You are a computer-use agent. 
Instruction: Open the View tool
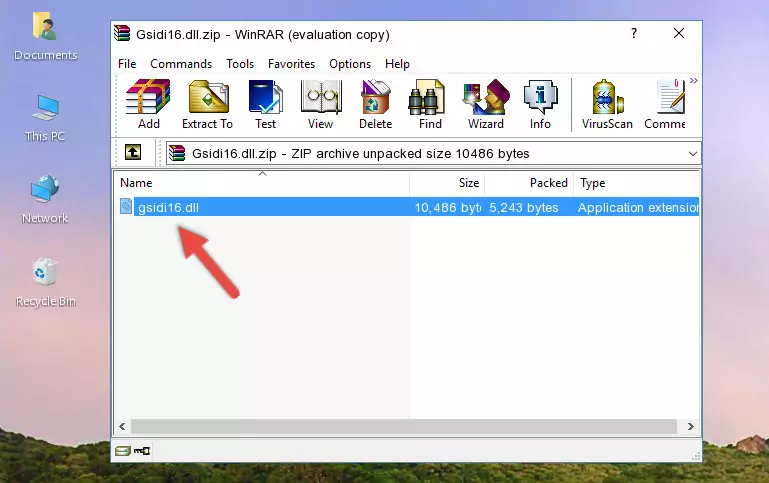(321, 104)
